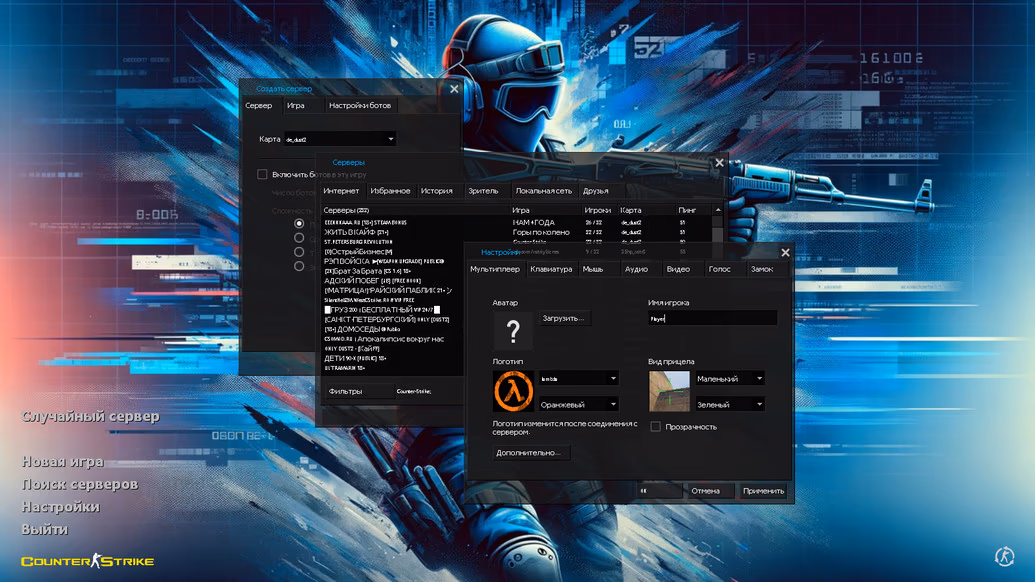Select the Сервер tab in Создать сервер

[x=259, y=106]
